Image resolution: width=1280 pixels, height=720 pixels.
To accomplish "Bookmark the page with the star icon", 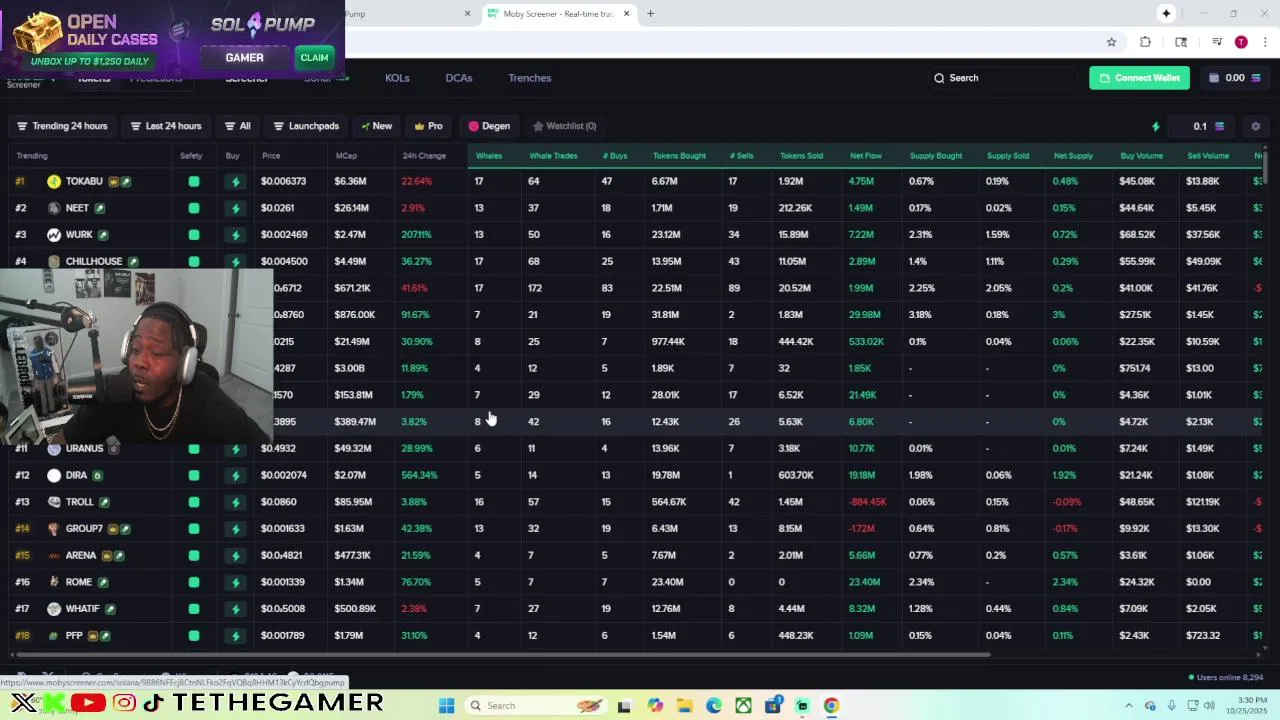I will pyautogui.click(x=1111, y=42).
